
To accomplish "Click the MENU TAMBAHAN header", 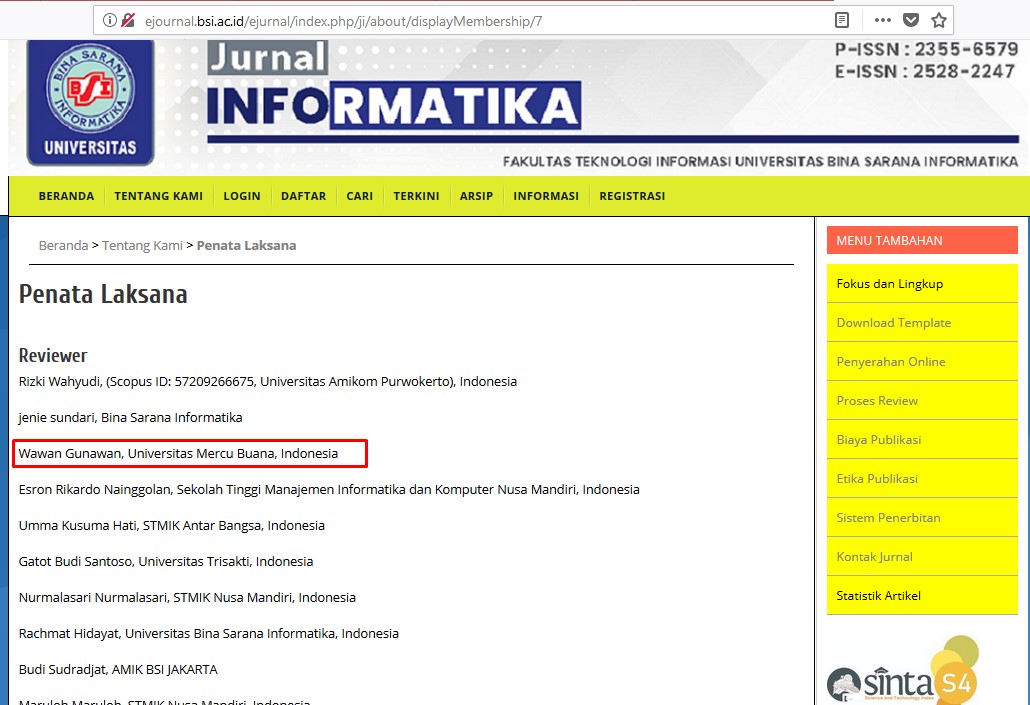I will click(x=922, y=240).
